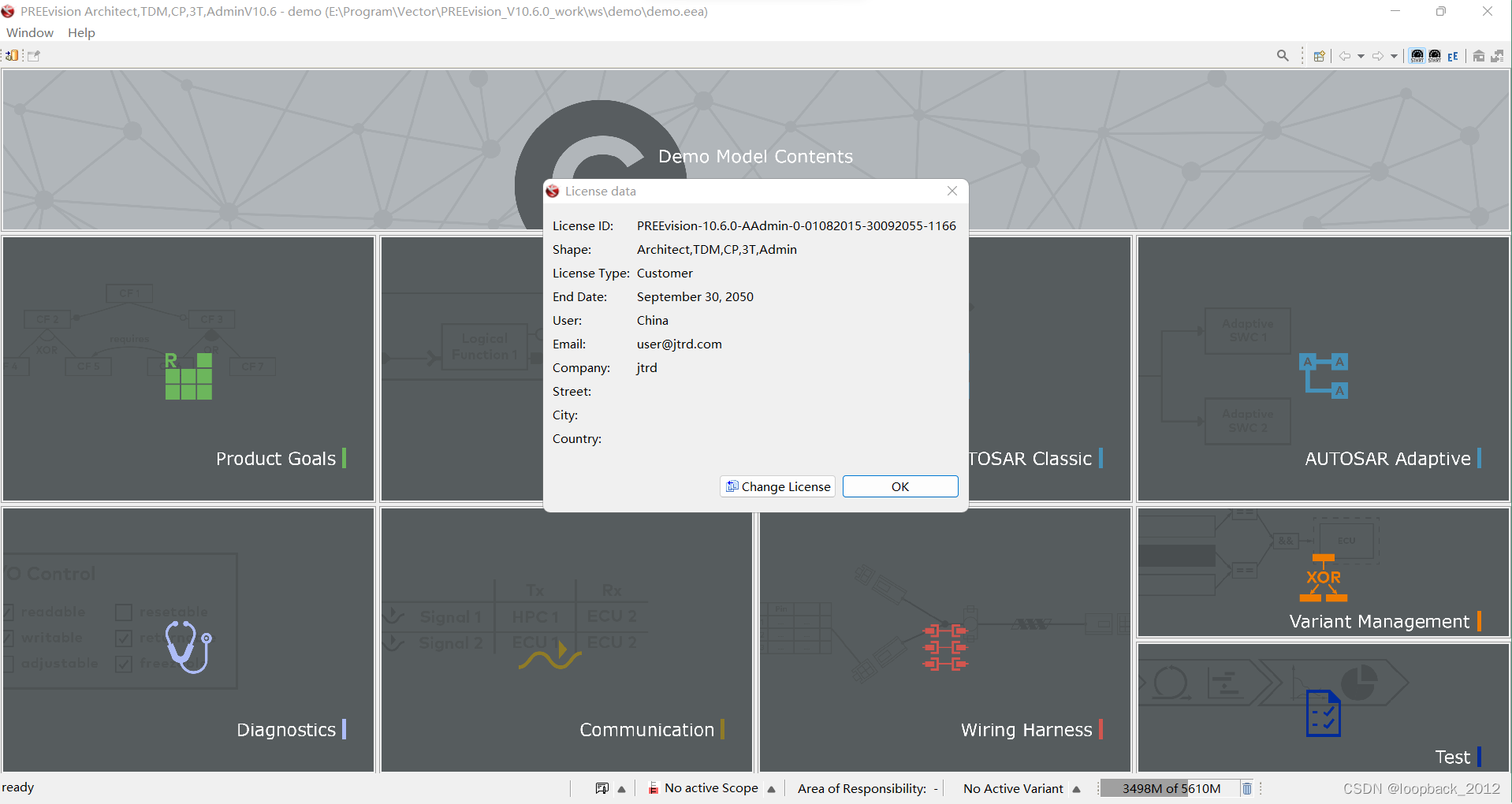Click the Shape value Architect,TDM,CP,3T,Admin
The image size is (1512, 804).
coord(717,250)
